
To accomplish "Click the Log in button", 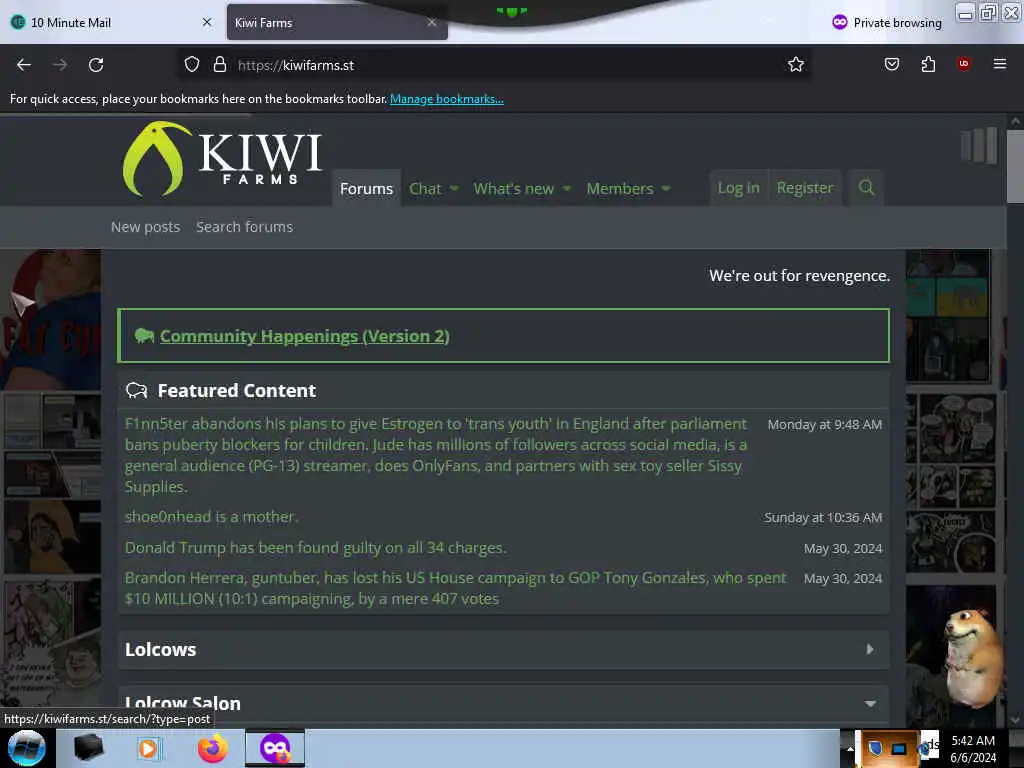I will (739, 188).
